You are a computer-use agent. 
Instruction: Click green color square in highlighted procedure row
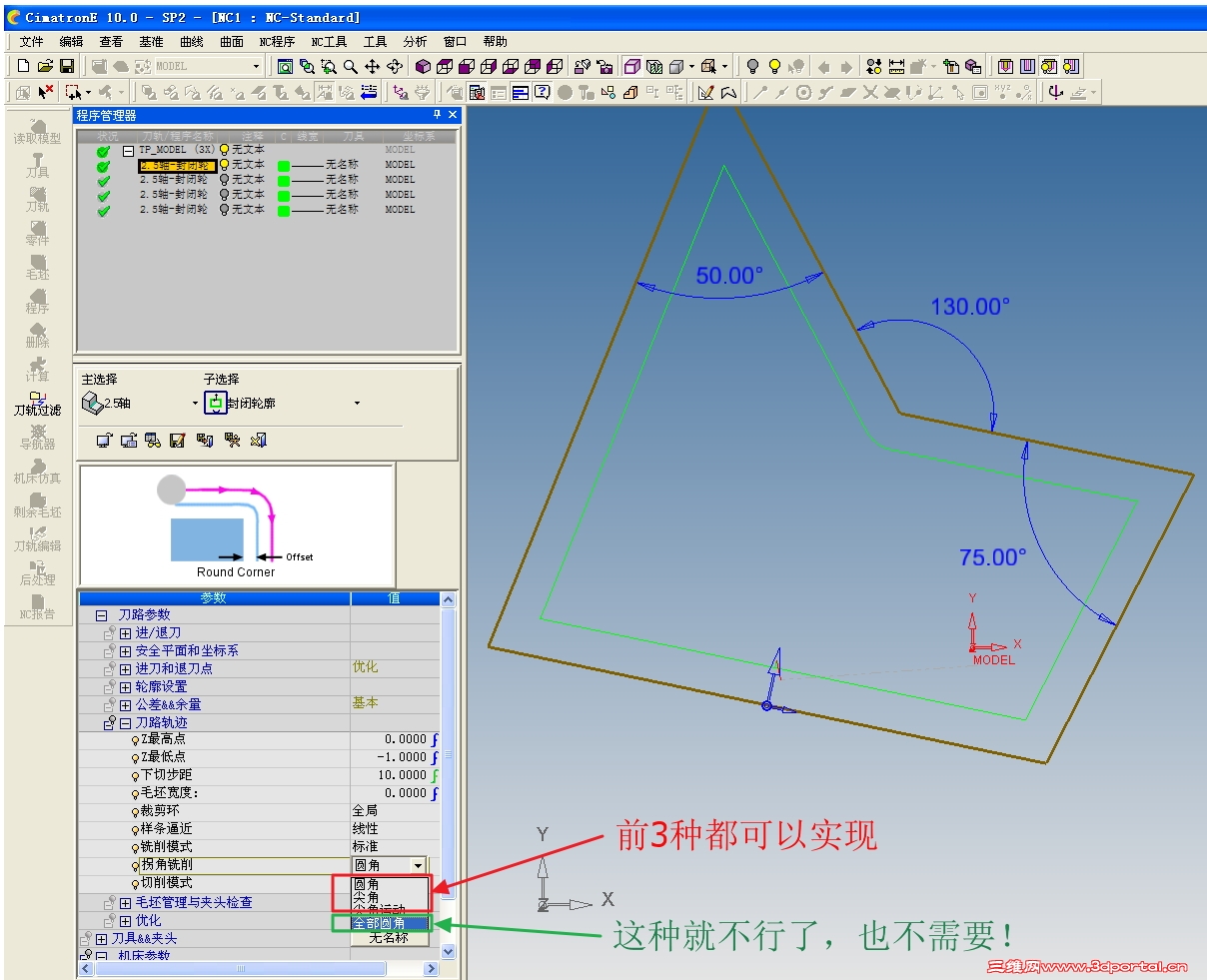pyautogui.click(x=284, y=166)
